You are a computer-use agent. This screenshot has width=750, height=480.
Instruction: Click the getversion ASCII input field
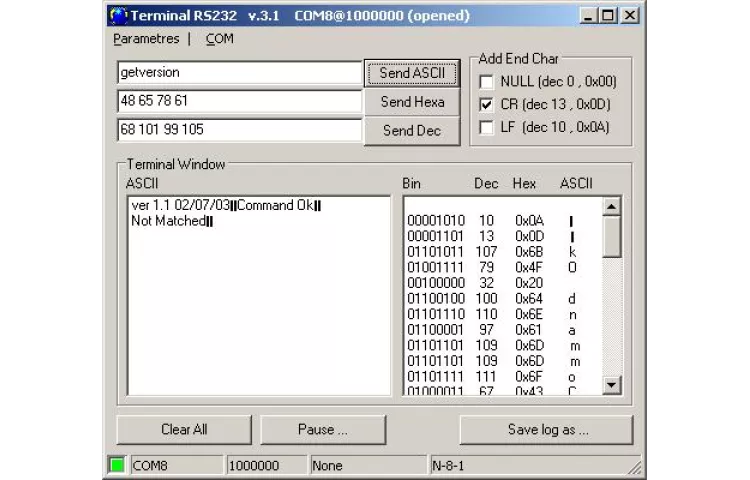point(238,73)
